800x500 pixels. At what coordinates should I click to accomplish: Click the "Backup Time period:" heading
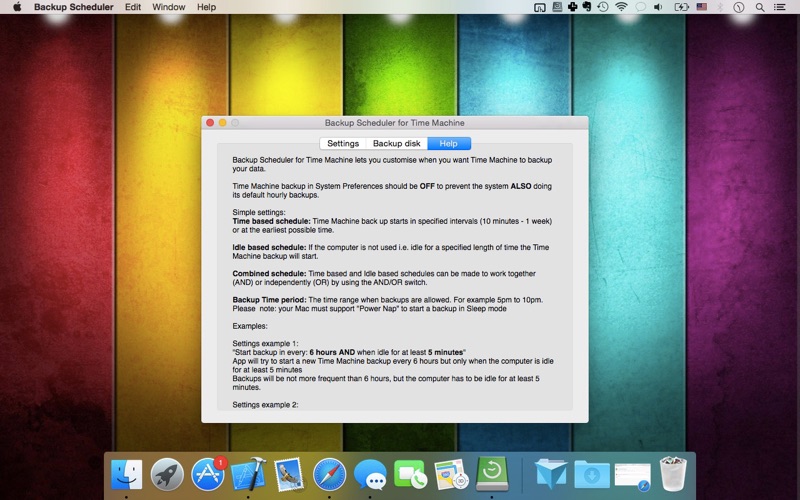click(269, 300)
